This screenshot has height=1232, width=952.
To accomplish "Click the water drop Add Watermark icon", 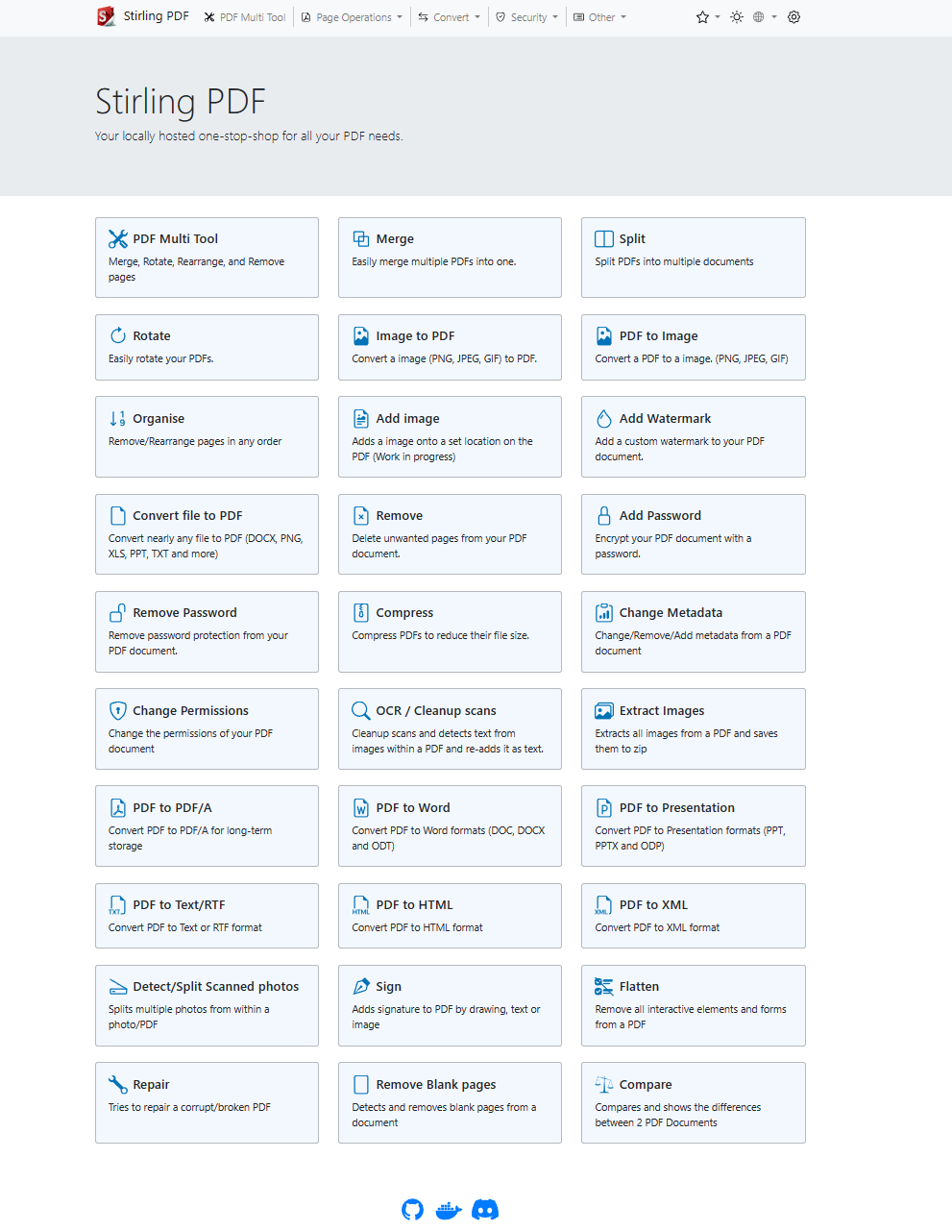I will click(603, 418).
